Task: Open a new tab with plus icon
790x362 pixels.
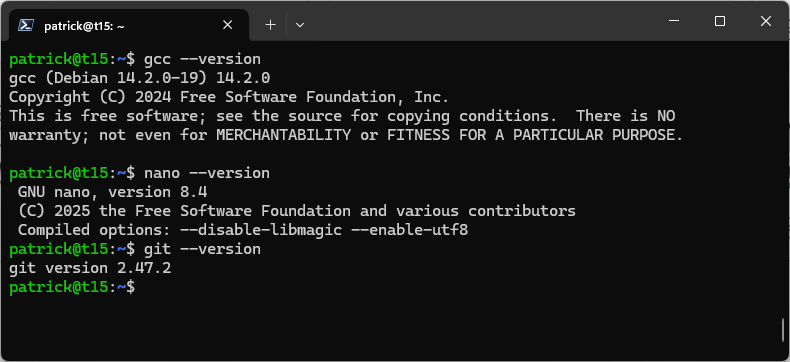Action: (271, 25)
